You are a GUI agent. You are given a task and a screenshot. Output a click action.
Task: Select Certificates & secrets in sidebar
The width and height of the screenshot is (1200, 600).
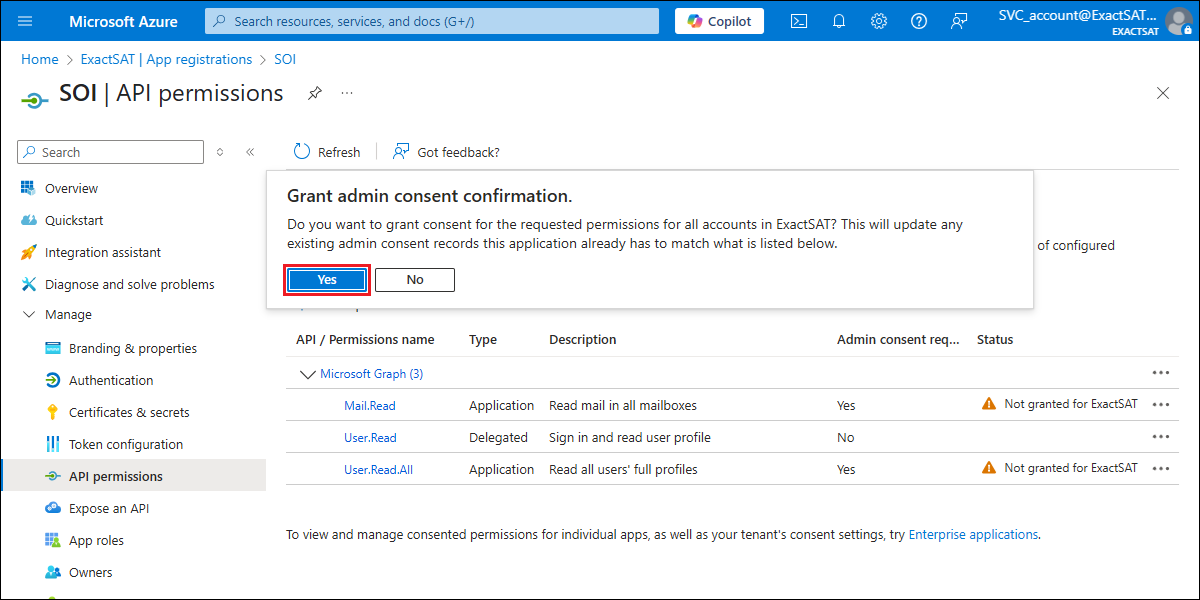click(129, 412)
